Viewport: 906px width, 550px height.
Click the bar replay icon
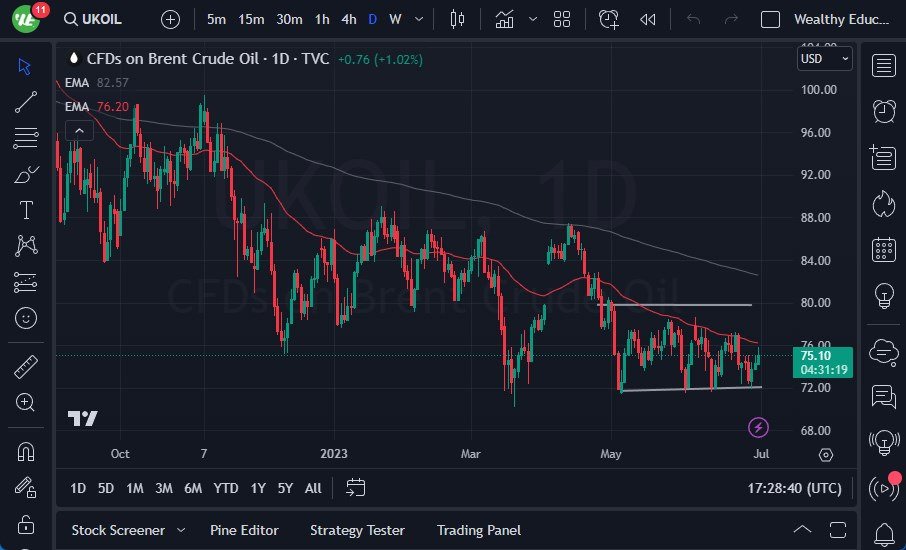click(x=648, y=19)
